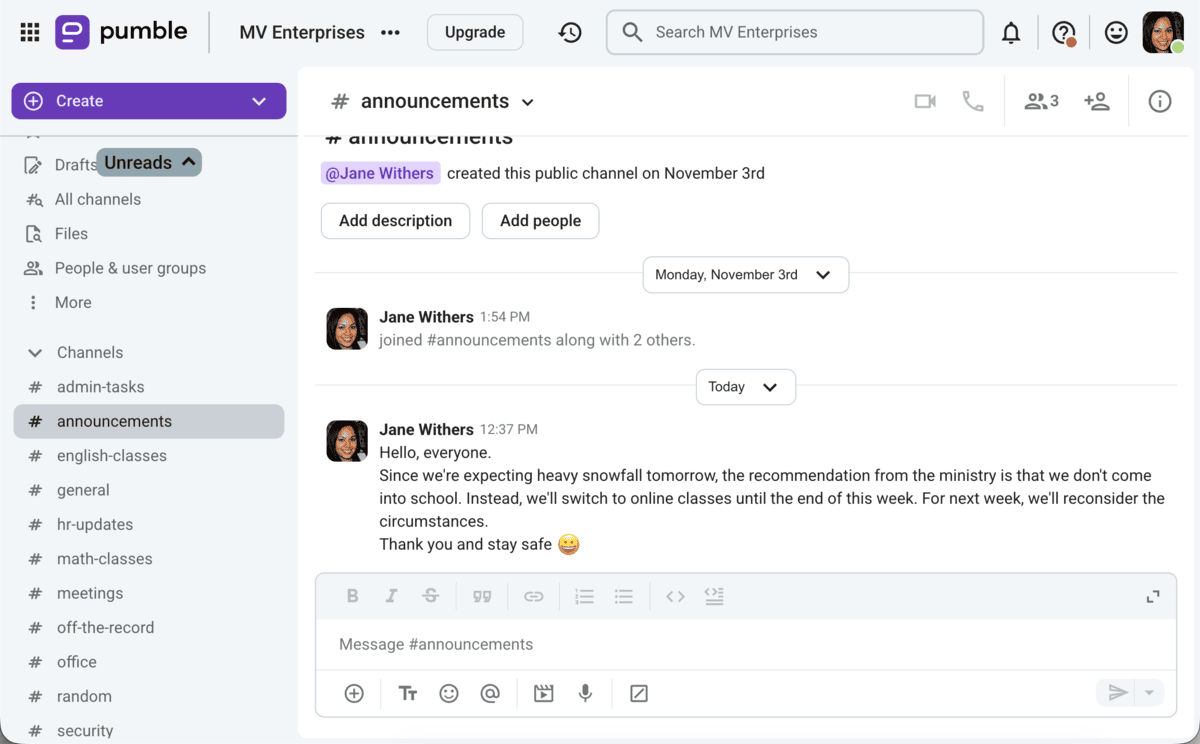
Task: Click the add member icon in header
Action: coord(1097,101)
